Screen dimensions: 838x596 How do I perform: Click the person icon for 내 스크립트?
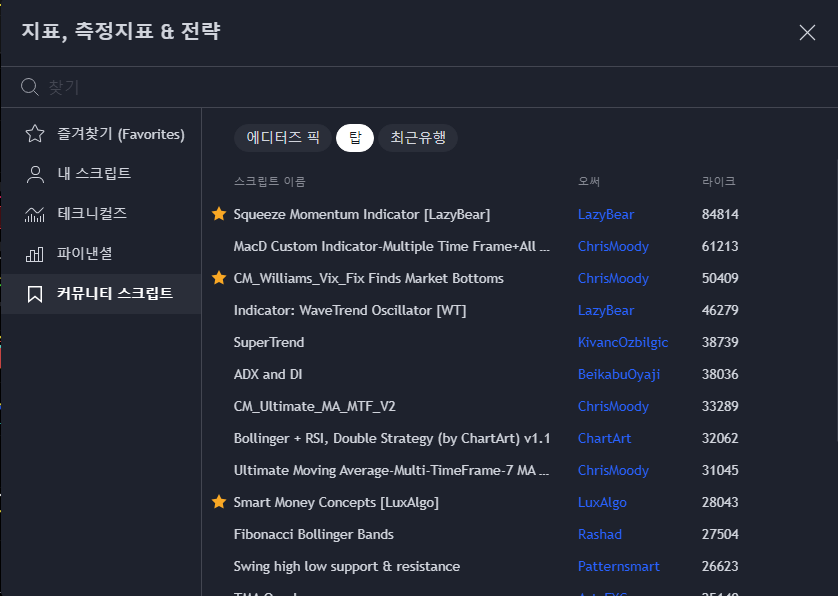coord(35,174)
